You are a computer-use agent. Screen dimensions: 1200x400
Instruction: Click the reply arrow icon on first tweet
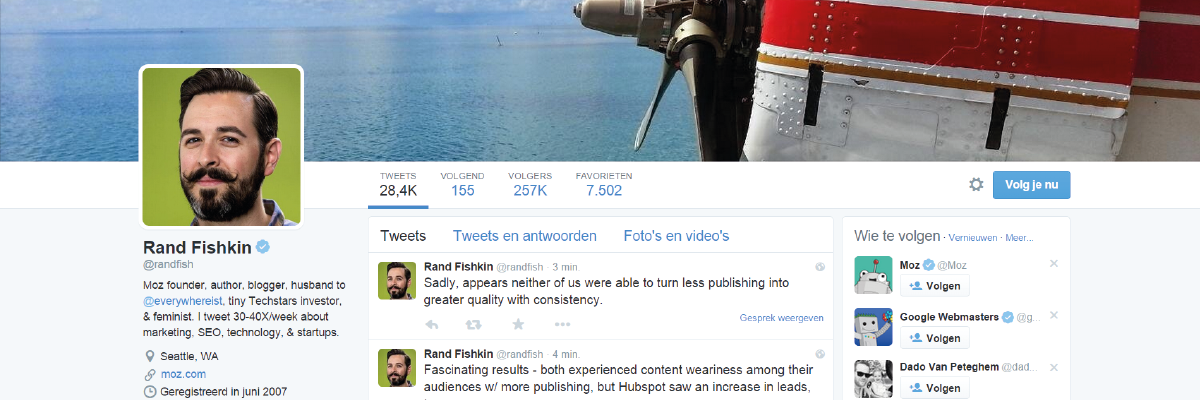432,324
